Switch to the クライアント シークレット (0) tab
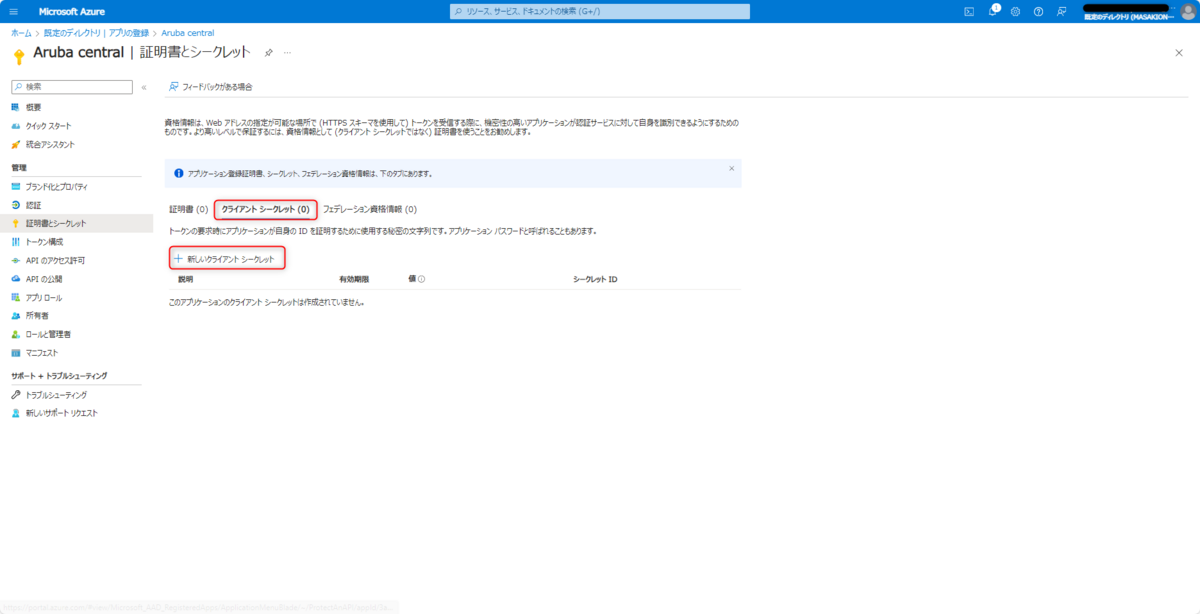The width and height of the screenshot is (1200, 614). point(265,210)
